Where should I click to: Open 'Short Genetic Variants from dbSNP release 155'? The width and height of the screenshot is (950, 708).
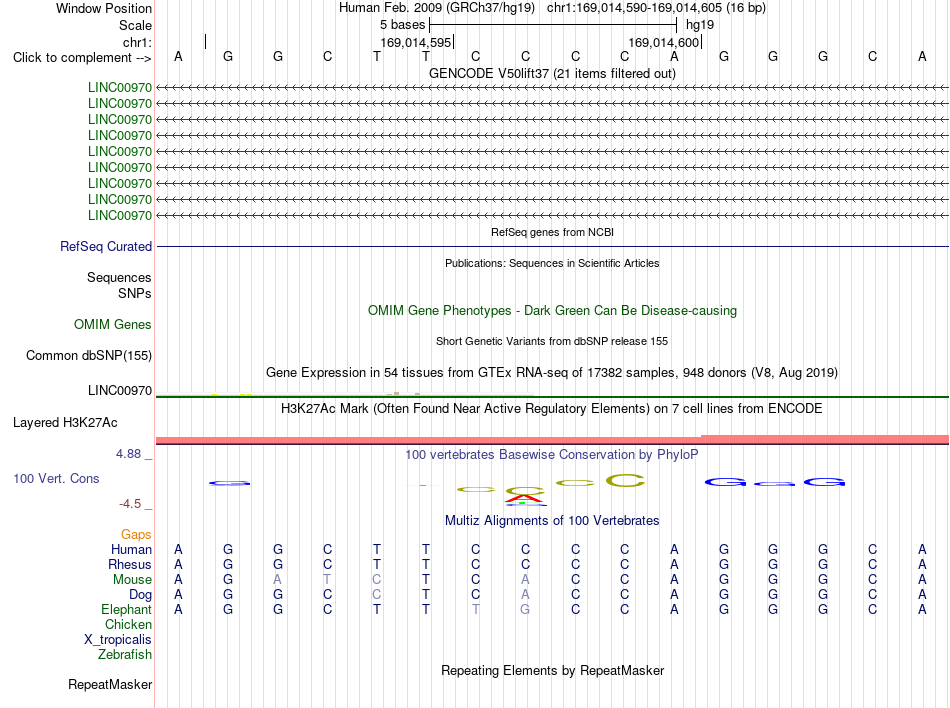pyautogui.click(x=552, y=341)
